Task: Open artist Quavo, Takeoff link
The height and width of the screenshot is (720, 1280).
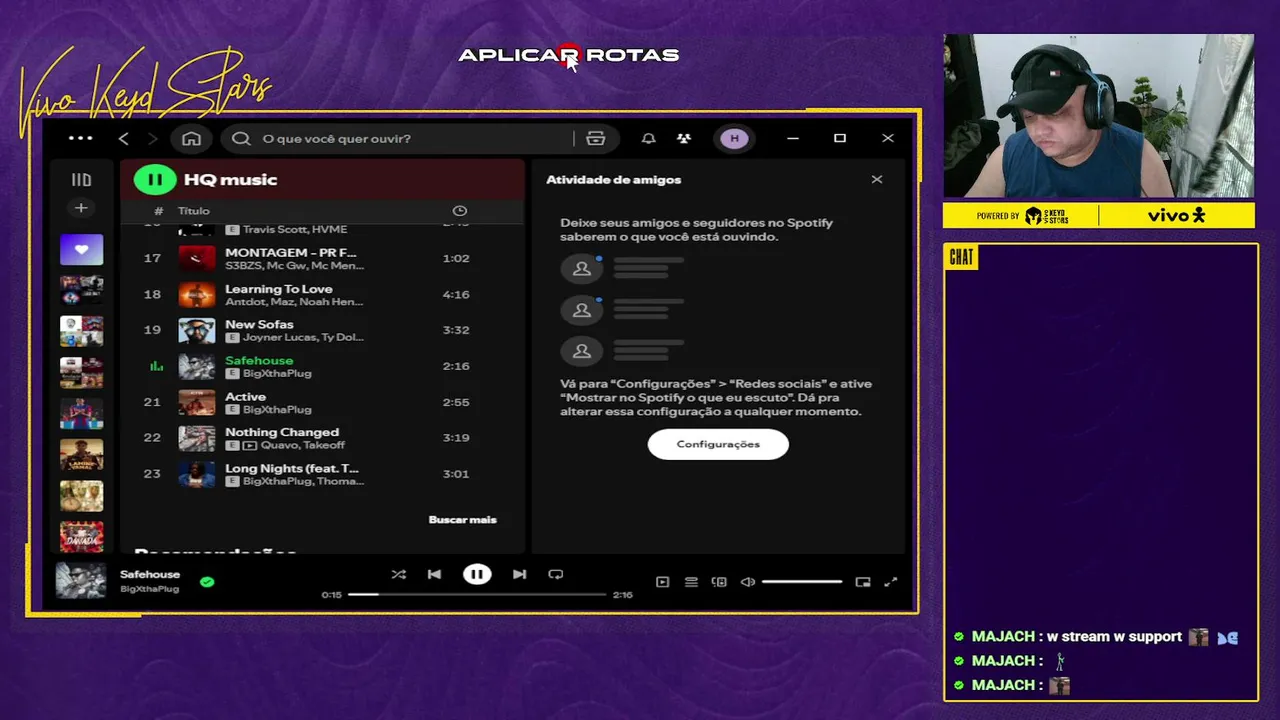Action: click(x=302, y=446)
